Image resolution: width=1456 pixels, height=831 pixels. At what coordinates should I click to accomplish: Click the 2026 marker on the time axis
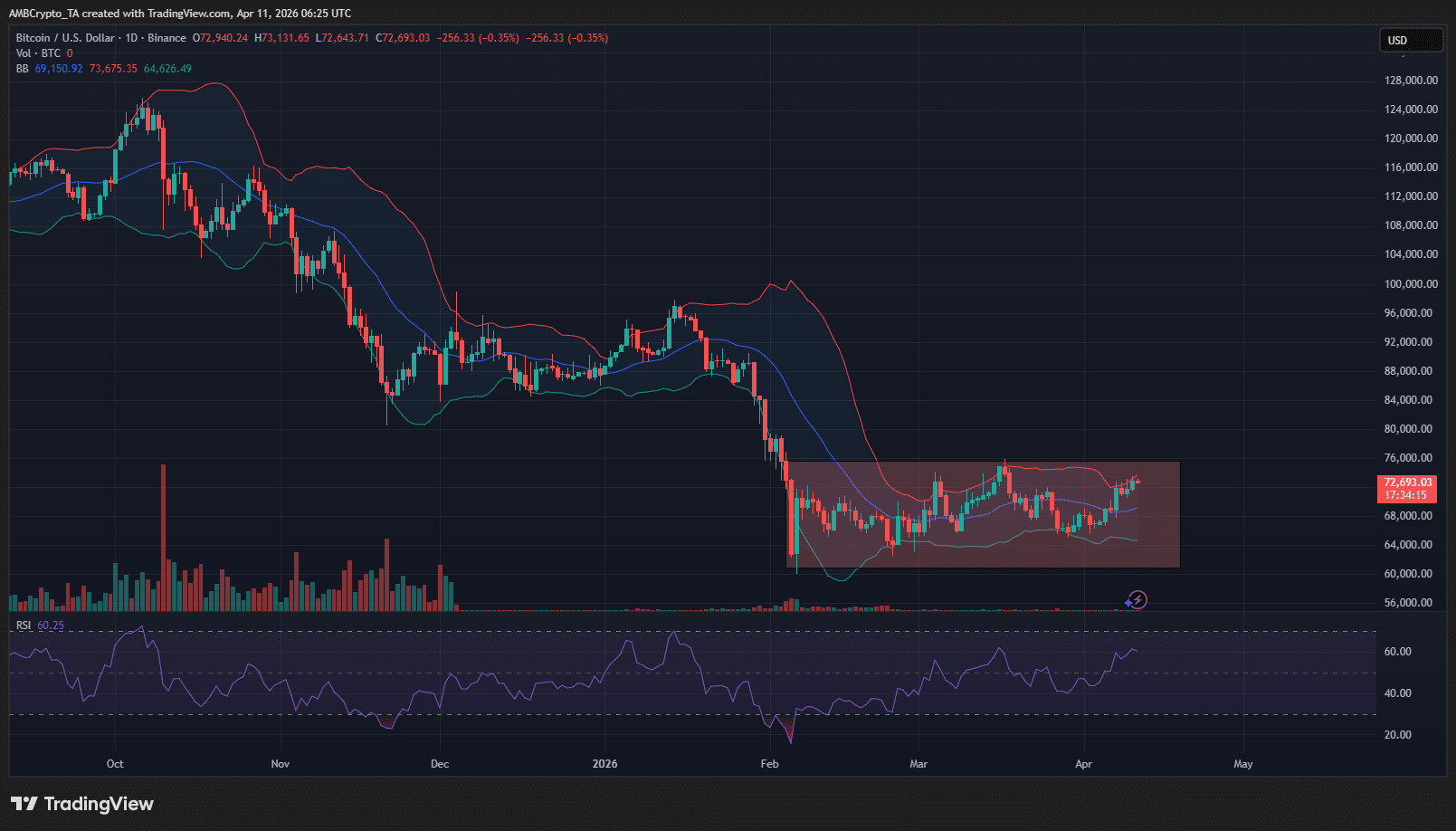(x=604, y=764)
